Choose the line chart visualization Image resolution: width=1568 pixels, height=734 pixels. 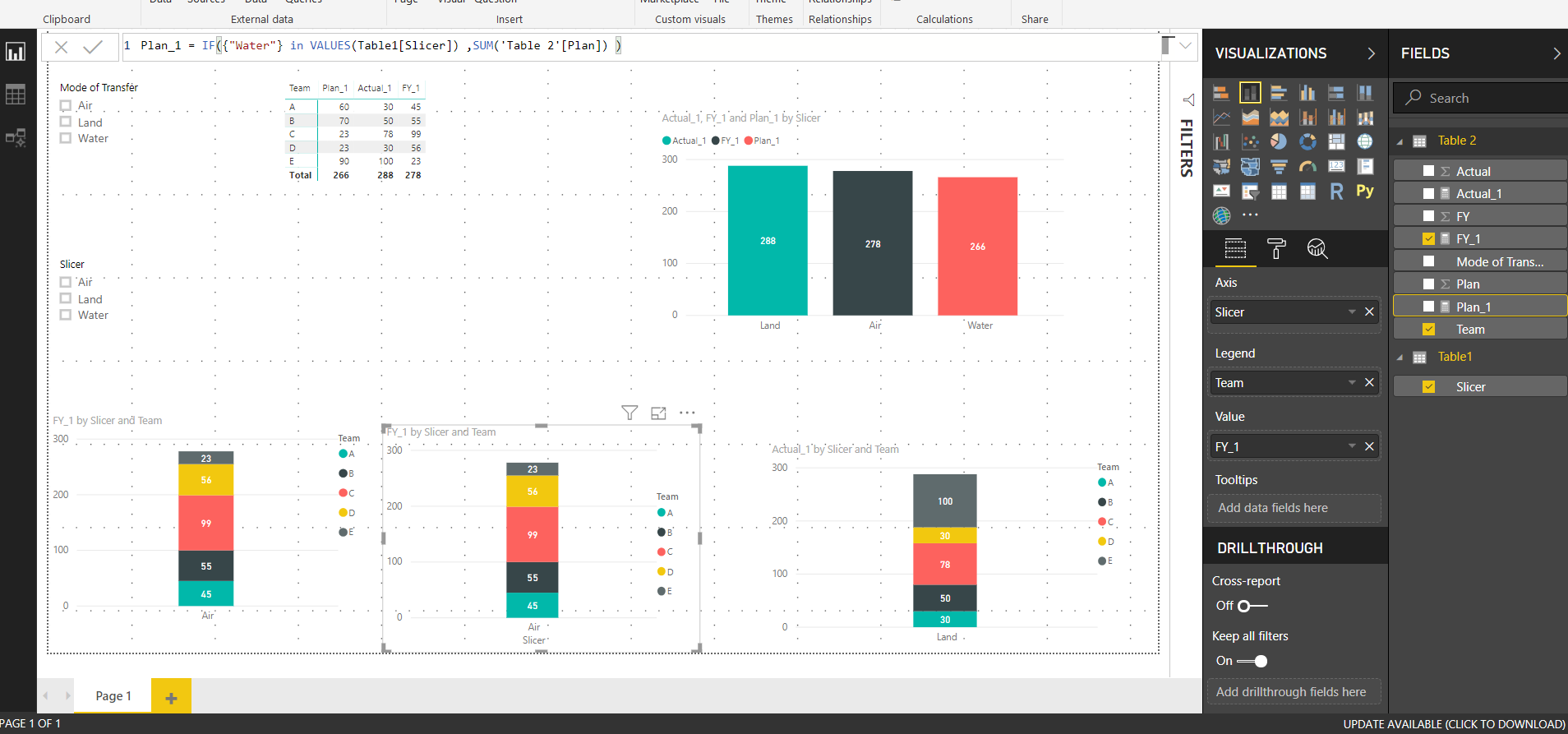1221,118
